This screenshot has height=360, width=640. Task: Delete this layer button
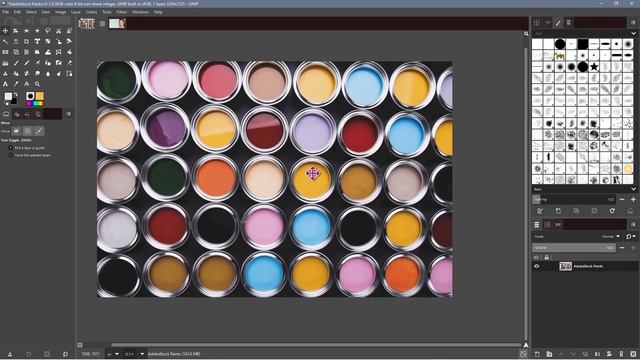point(633,354)
